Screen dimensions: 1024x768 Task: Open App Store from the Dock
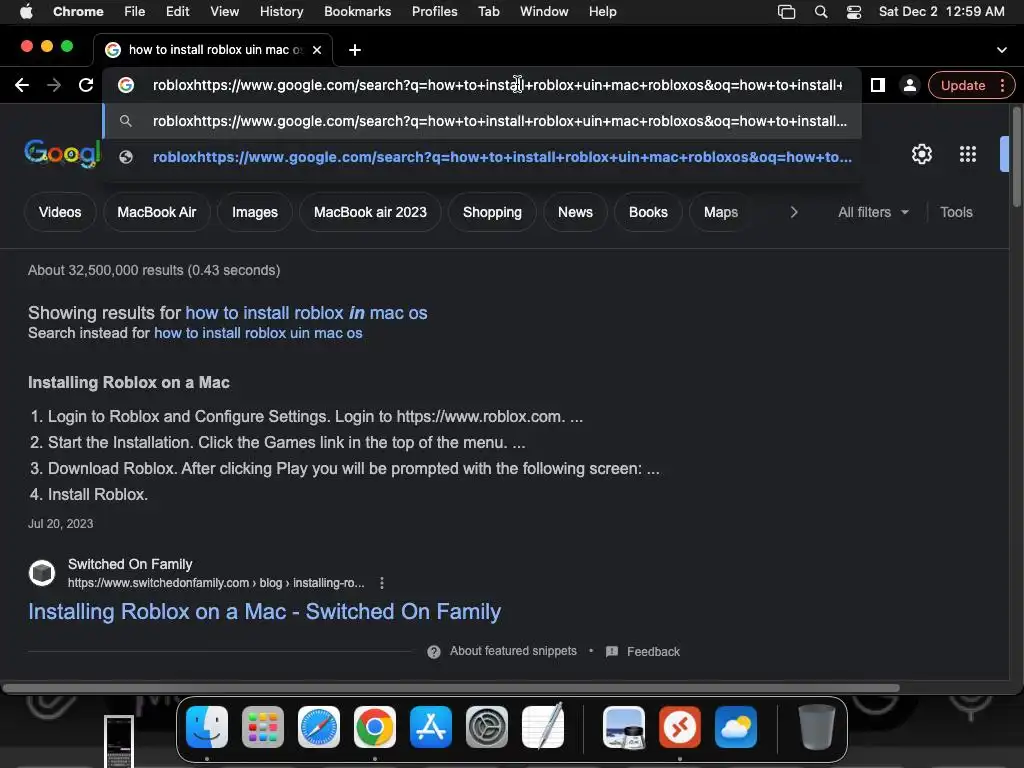coord(430,727)
